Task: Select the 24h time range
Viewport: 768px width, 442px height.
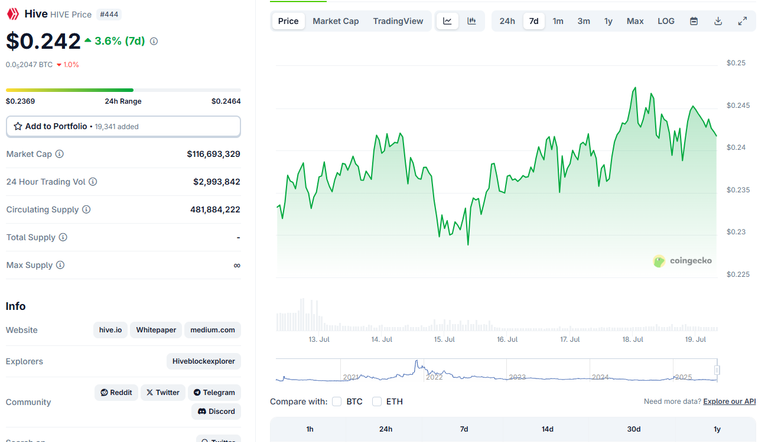Action: 507,21
